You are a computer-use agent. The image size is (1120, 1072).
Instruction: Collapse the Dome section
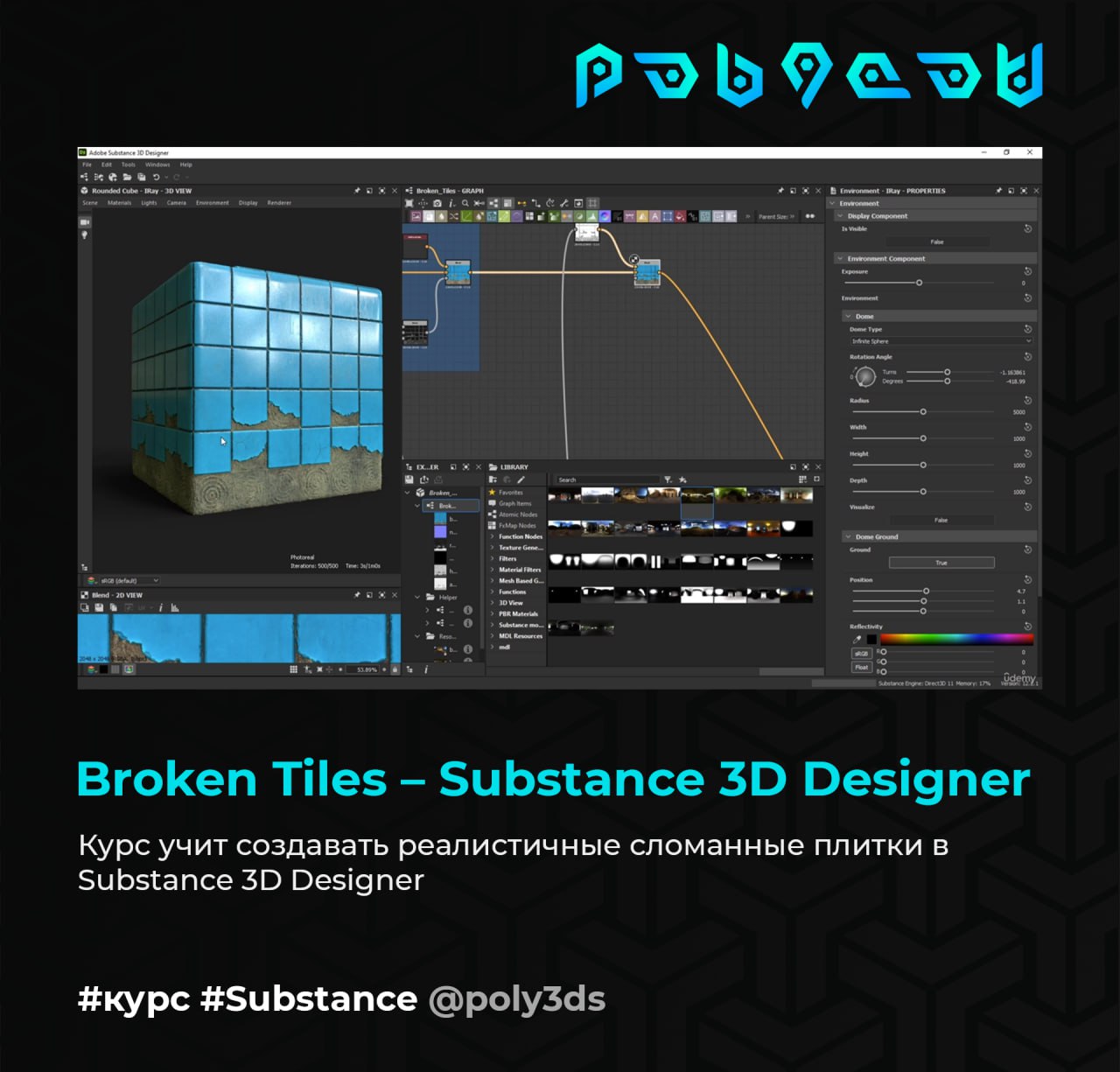click(x=849, y=316)
